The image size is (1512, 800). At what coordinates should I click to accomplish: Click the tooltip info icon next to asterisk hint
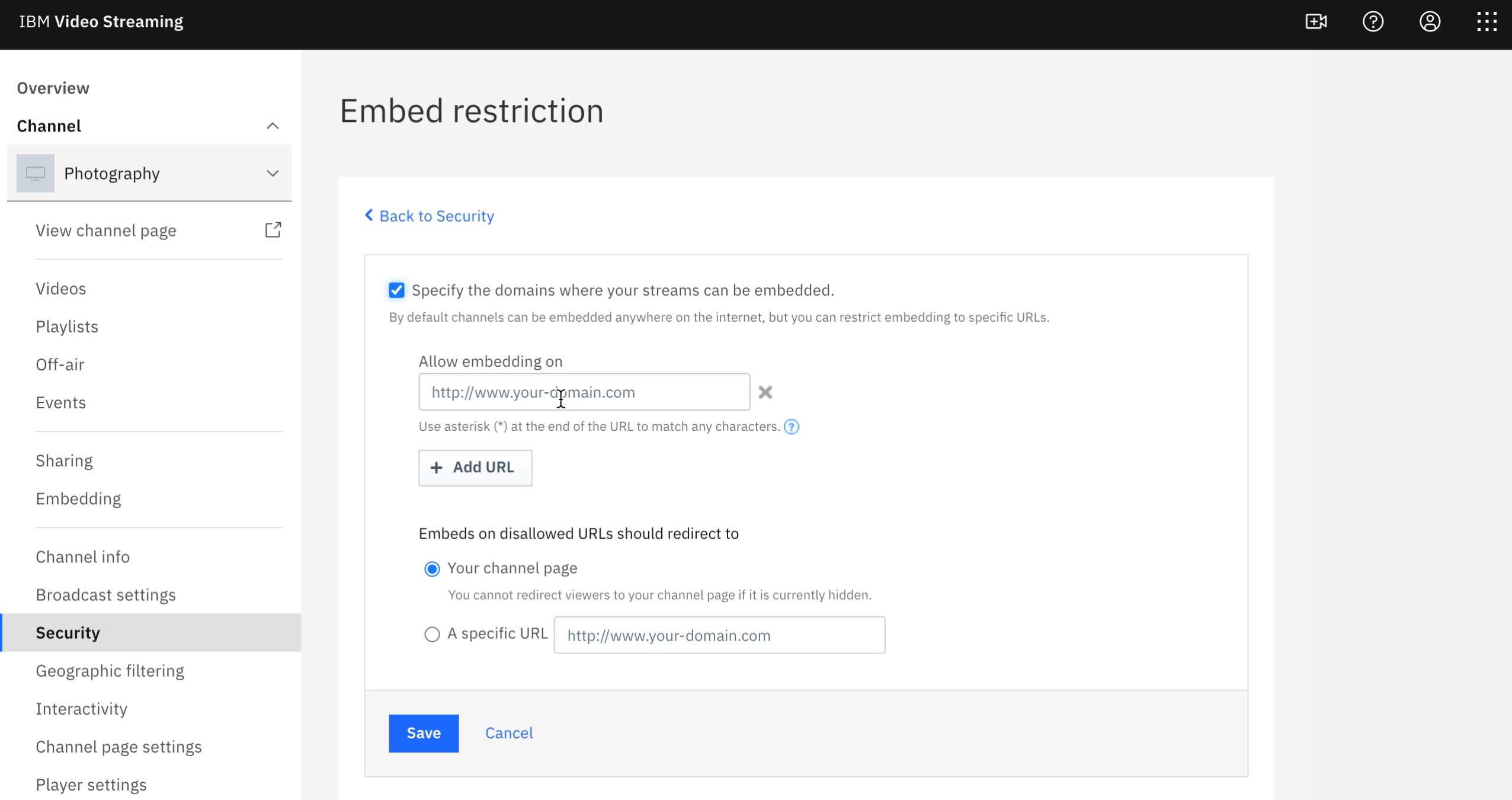[791, 426]
